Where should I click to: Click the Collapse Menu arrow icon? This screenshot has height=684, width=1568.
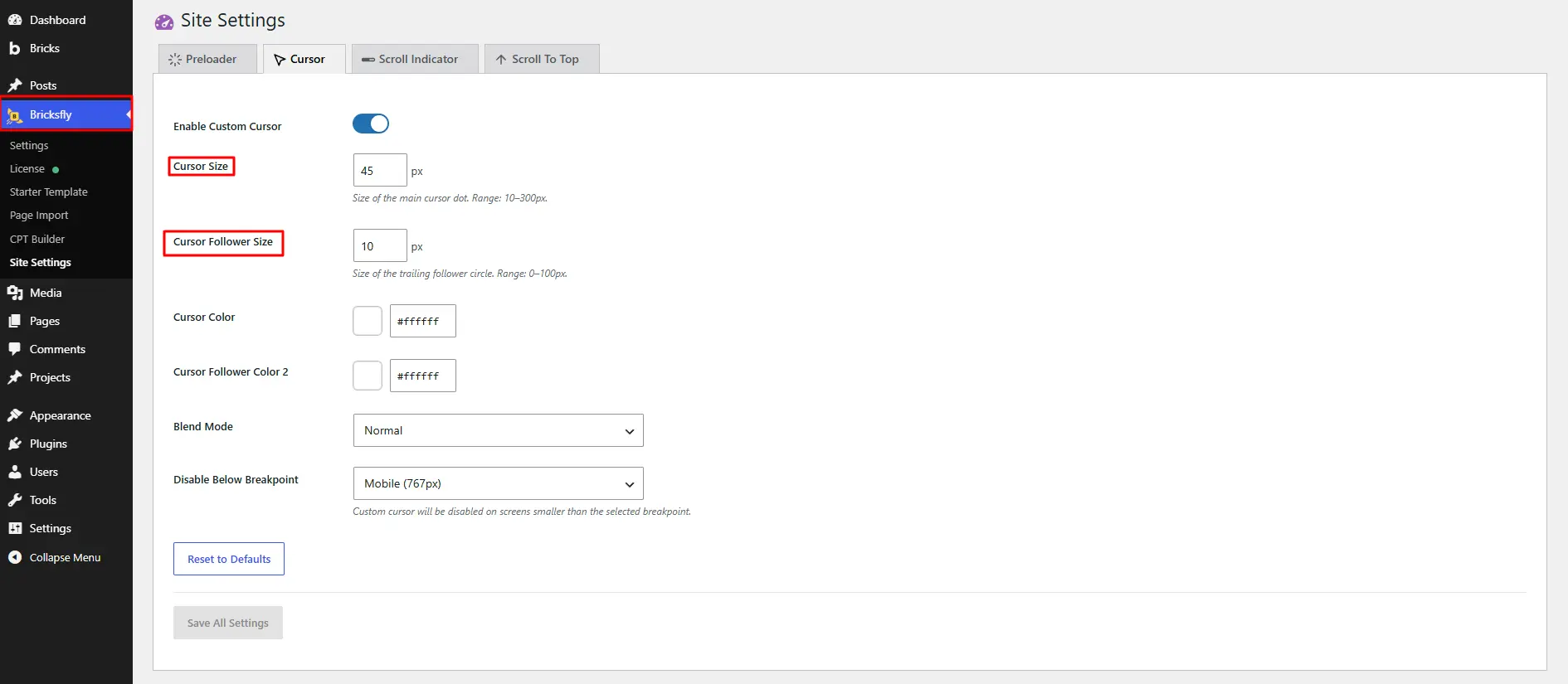(x=15, y=557)
